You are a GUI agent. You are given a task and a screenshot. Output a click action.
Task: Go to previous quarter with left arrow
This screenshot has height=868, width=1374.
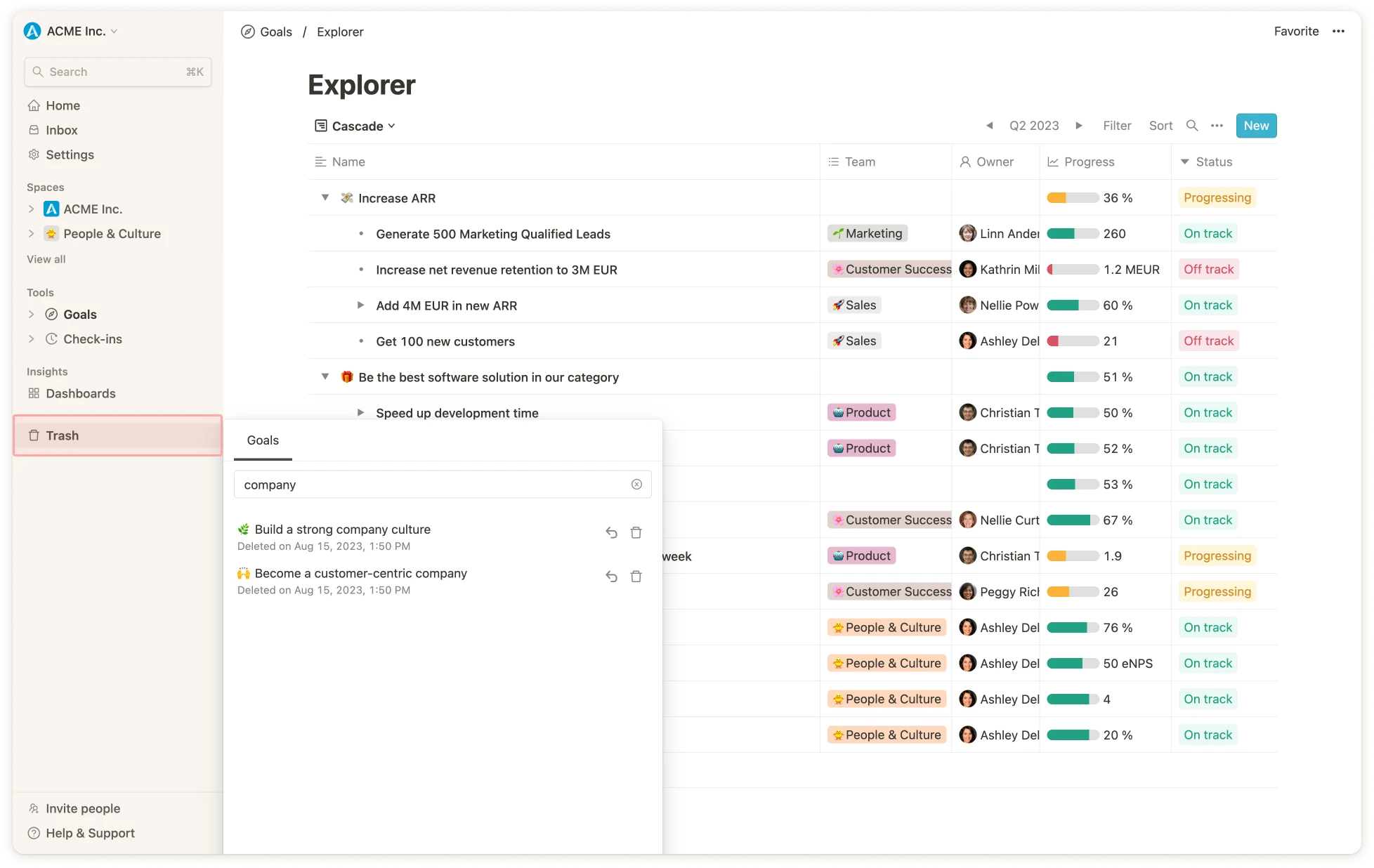989,126
